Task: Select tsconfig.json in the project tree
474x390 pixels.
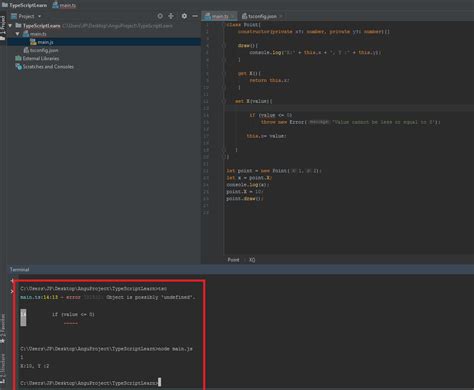Action: 41,50
